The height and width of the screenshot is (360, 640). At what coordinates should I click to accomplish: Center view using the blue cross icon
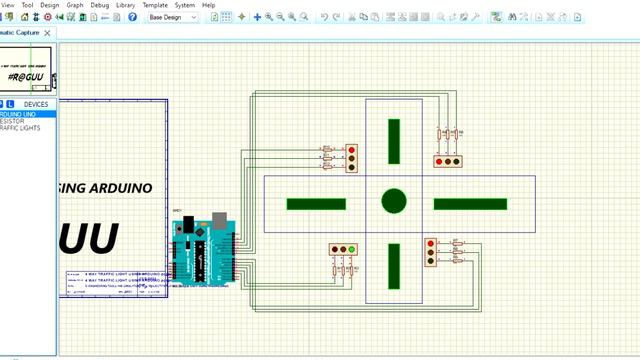pos(257,17)
